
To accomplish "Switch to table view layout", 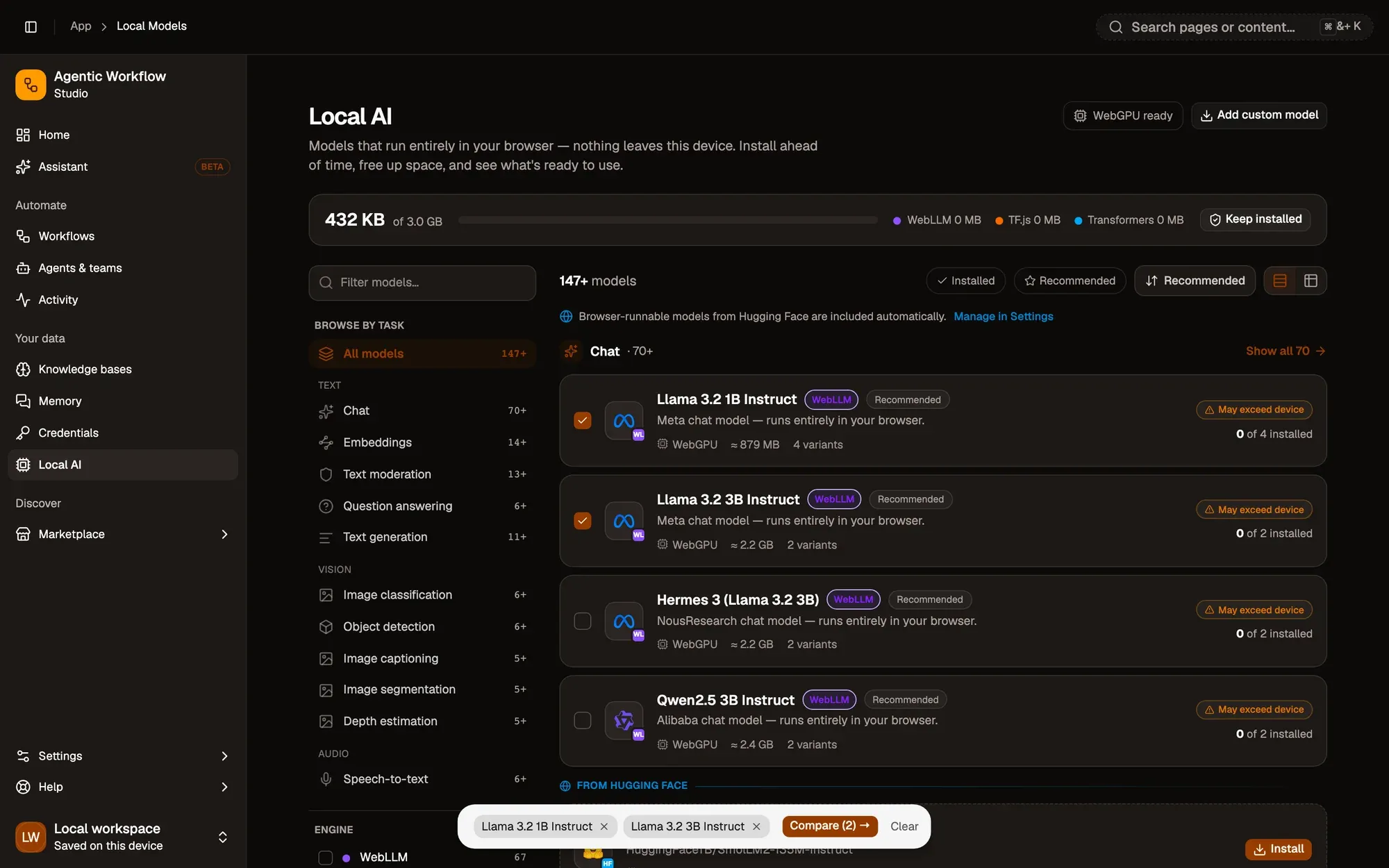I will (1311, 281).
